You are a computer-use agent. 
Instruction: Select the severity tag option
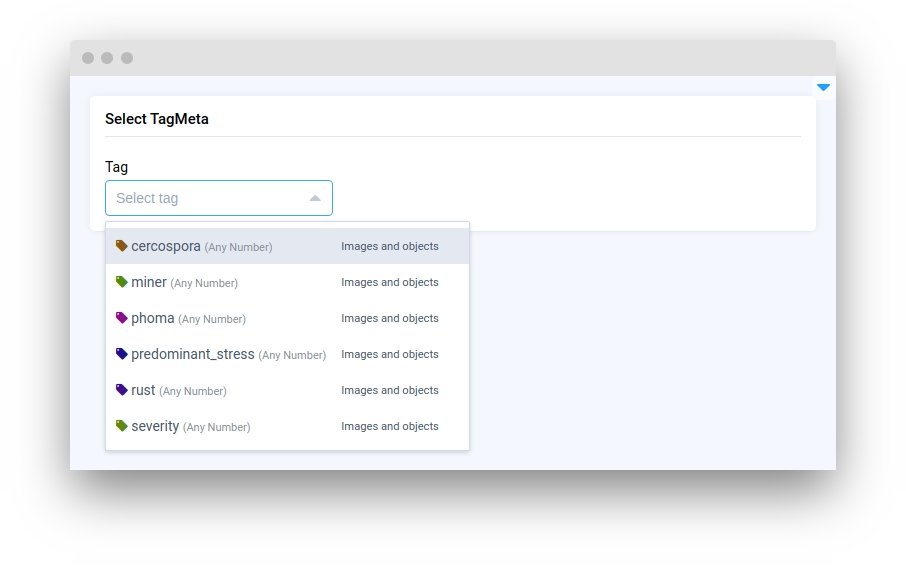pos(155,426)
